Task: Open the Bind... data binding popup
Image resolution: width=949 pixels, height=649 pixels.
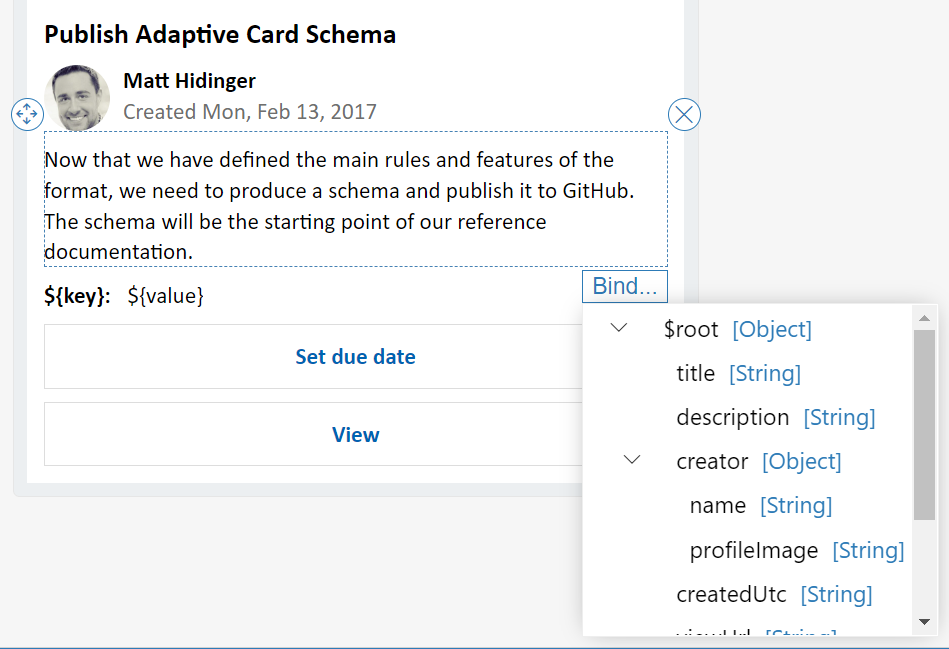Action: tap(624, 285)
